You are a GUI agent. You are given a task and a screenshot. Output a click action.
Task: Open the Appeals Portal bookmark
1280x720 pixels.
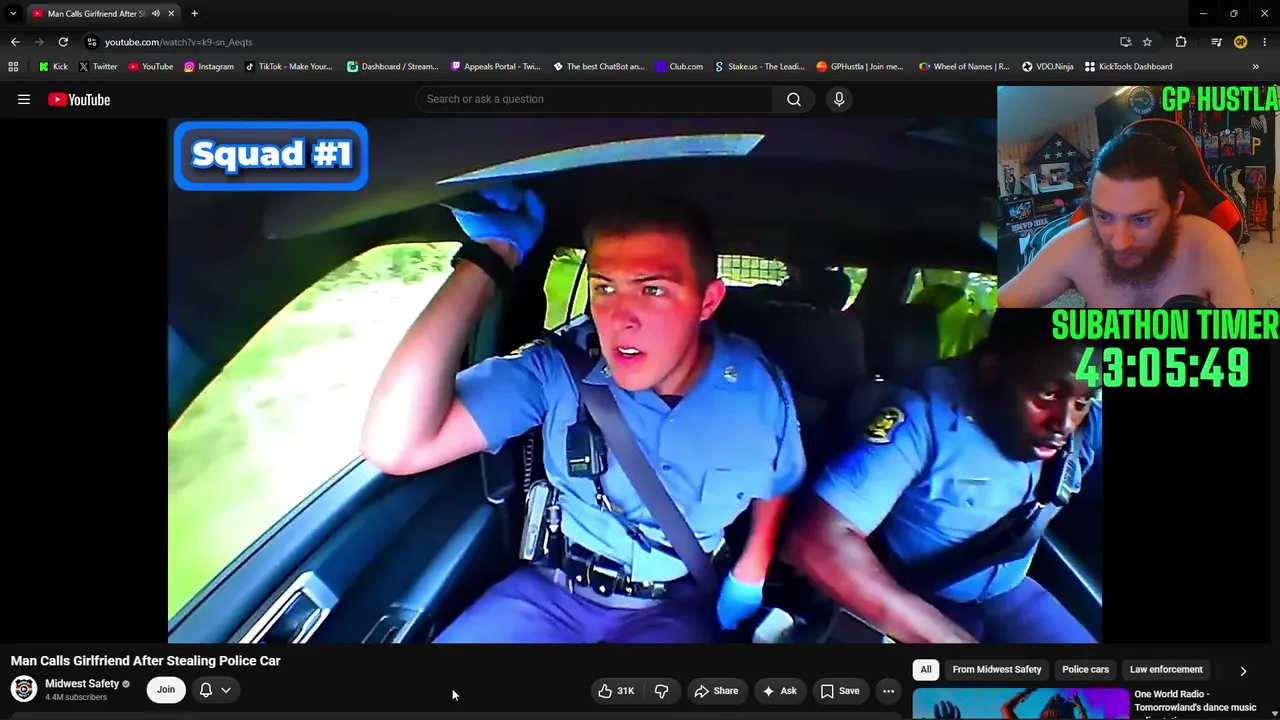495,67
